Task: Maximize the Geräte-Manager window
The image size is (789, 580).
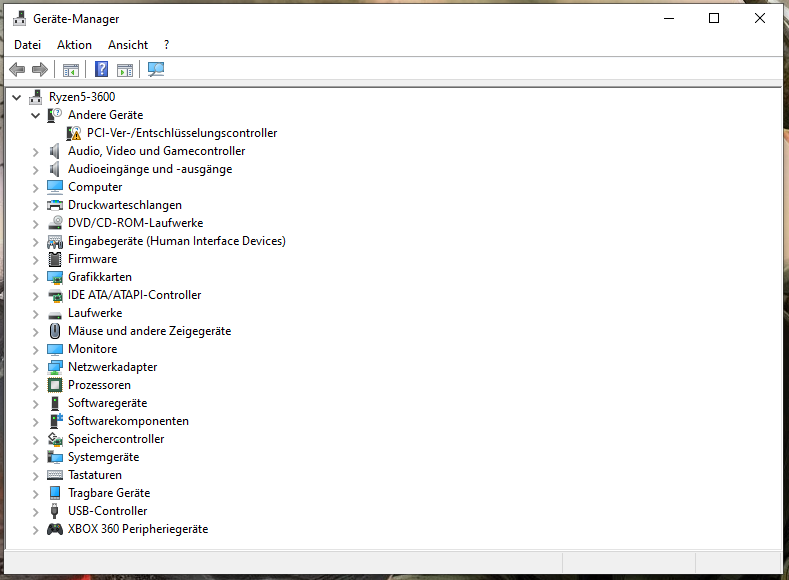Action: click(714, 19)
